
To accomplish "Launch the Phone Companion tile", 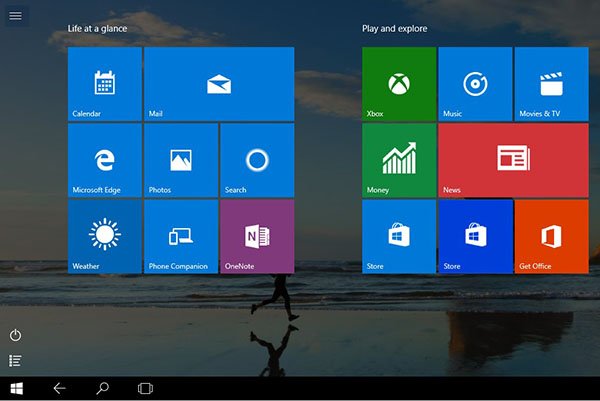I will [180, 236].
